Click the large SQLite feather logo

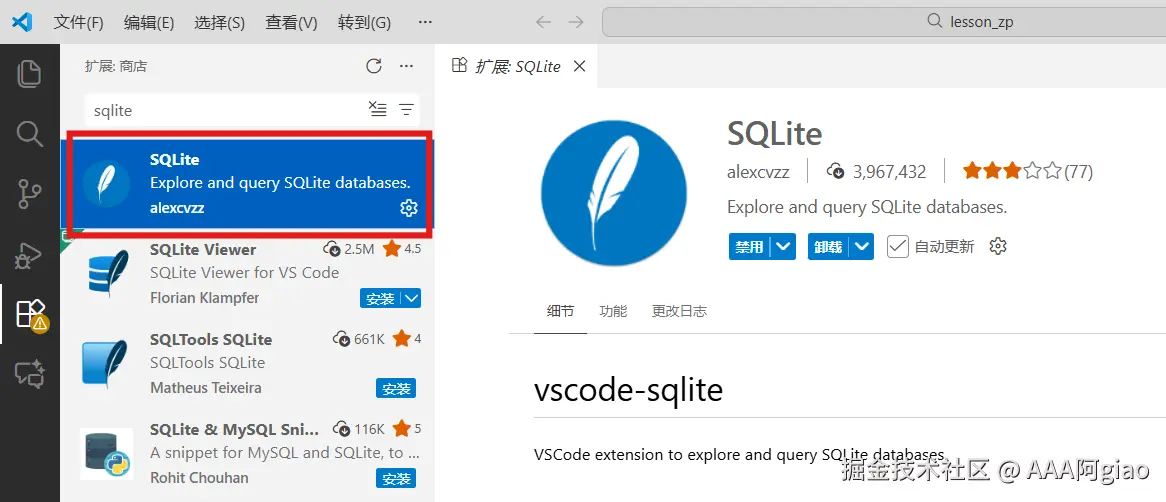click(x=614, y=193)
